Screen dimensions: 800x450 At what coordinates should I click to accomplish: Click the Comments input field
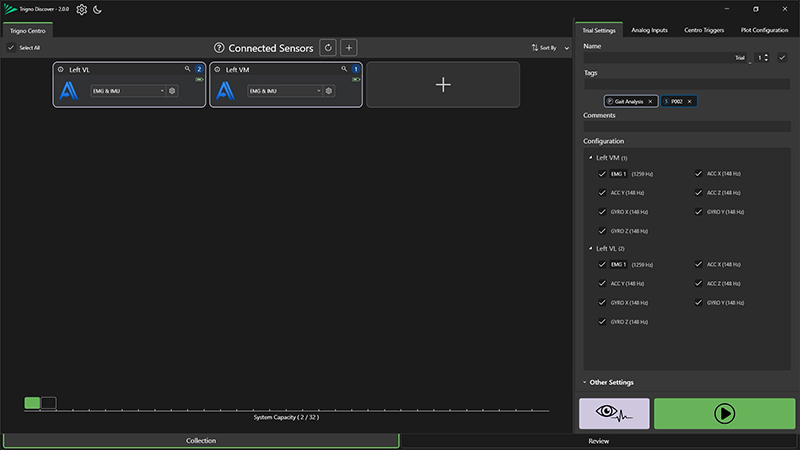[x=687, y=127]
